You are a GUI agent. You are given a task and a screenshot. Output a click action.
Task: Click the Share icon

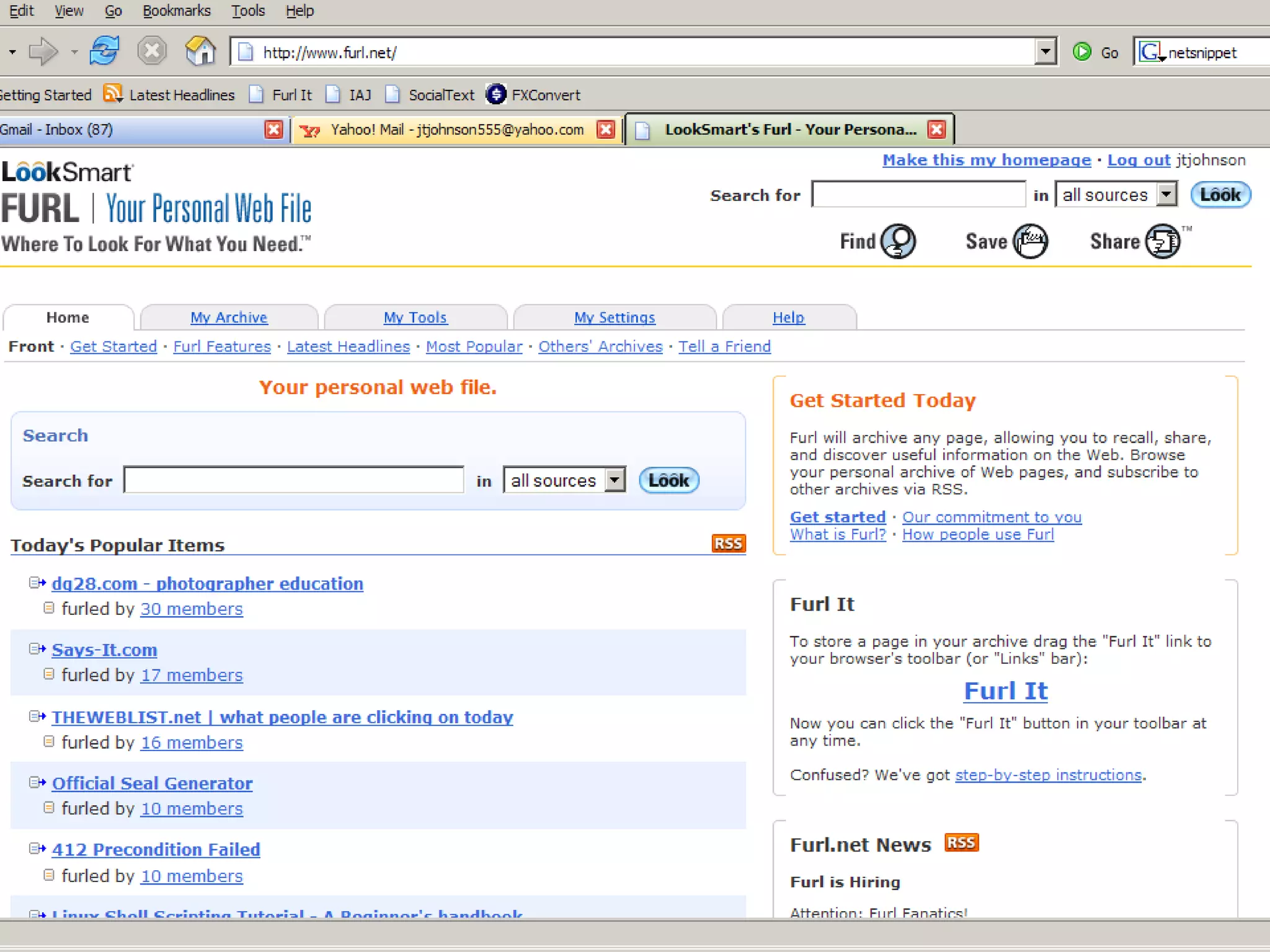[x=1163, y=241]
